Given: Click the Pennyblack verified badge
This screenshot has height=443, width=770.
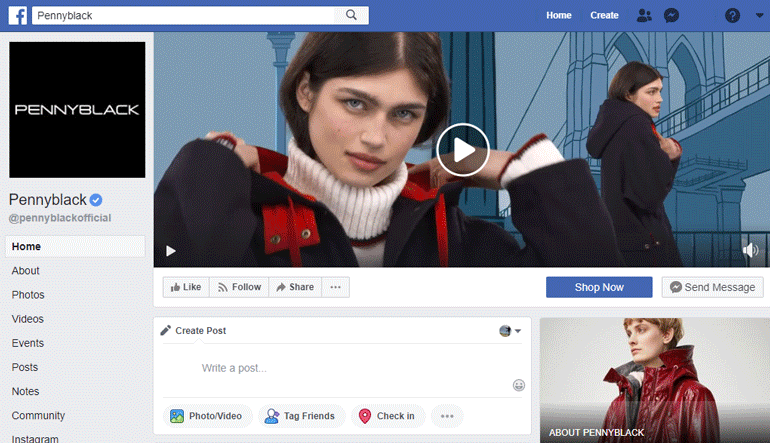Looking at the screenshot, I should [96, 200].
